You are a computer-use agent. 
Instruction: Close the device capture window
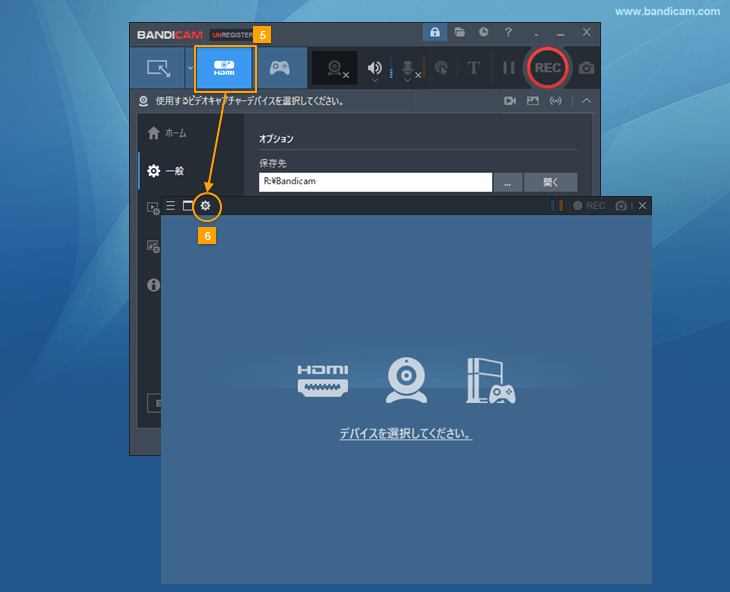tap(642, 206)
